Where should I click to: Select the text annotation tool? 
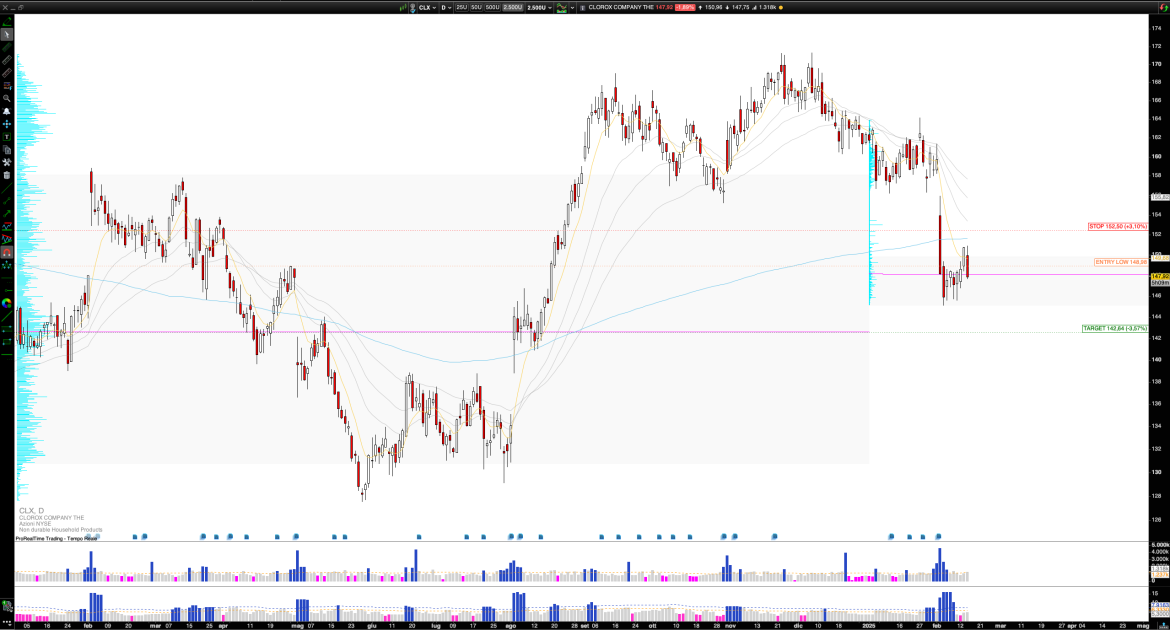click(7, 135)
